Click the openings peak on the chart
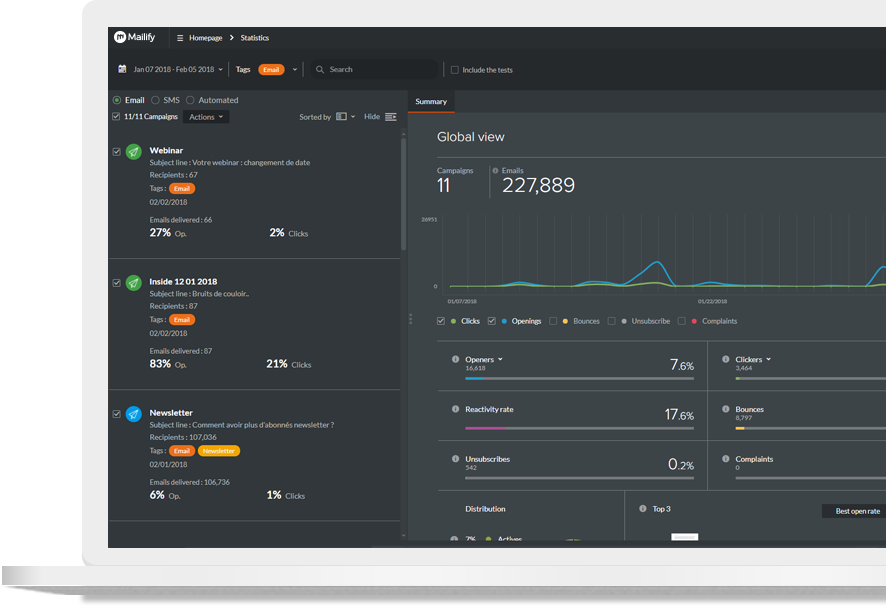Screen dimensions: 886x608 [x=657, y=262]
